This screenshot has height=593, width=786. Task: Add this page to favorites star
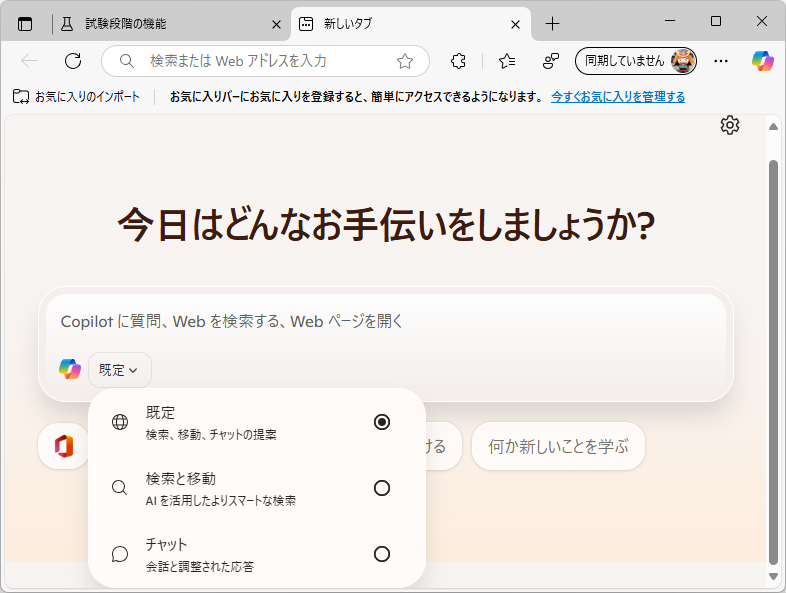pyautogui.click(x=405, y=61)
